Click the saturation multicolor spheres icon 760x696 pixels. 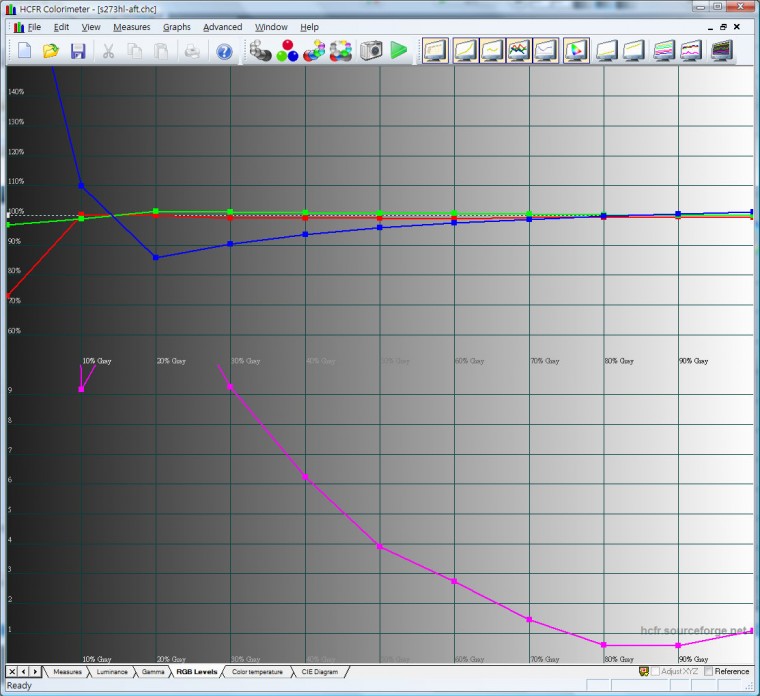(x=341, y=50)
